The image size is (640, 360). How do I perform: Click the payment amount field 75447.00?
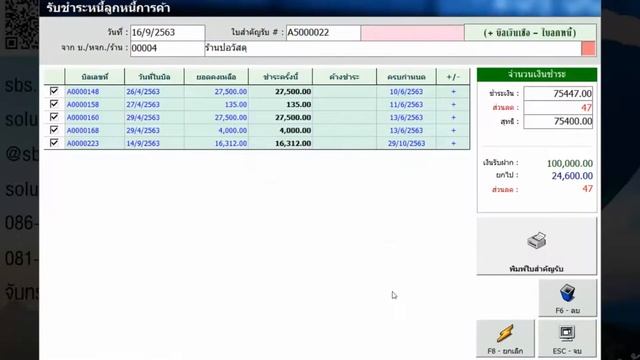(558, 93)
